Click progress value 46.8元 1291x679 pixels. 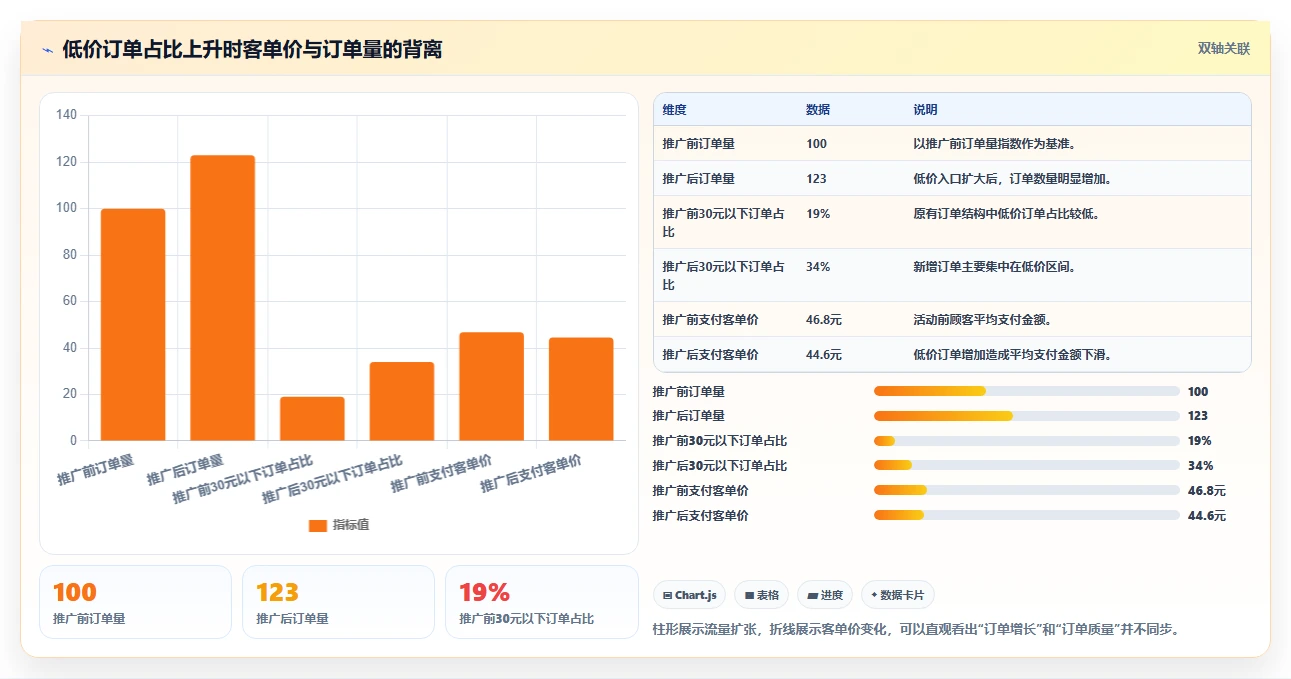tap(1206, 491)
